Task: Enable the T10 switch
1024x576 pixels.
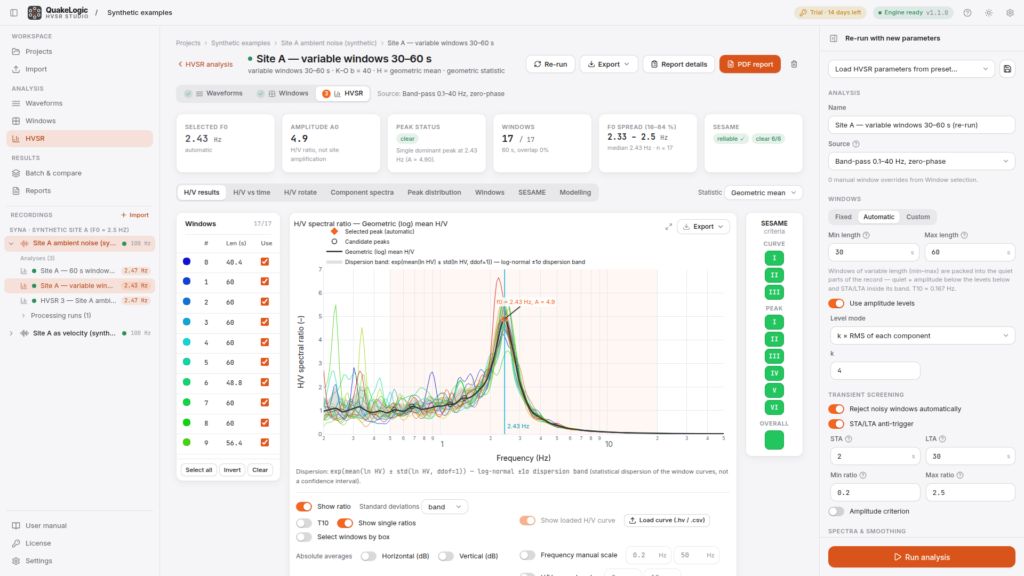Action: click(x=304, y=523)
